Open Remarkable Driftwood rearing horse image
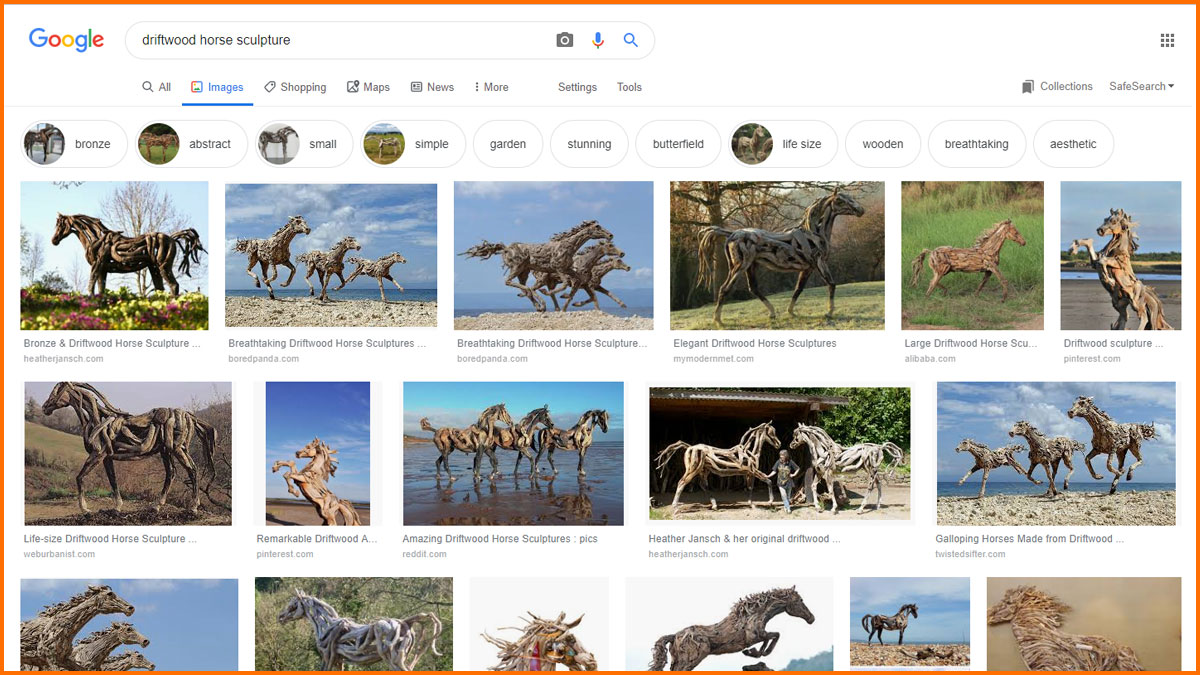This screenshot has height=675, width=1200. click(x=317, y=453)
